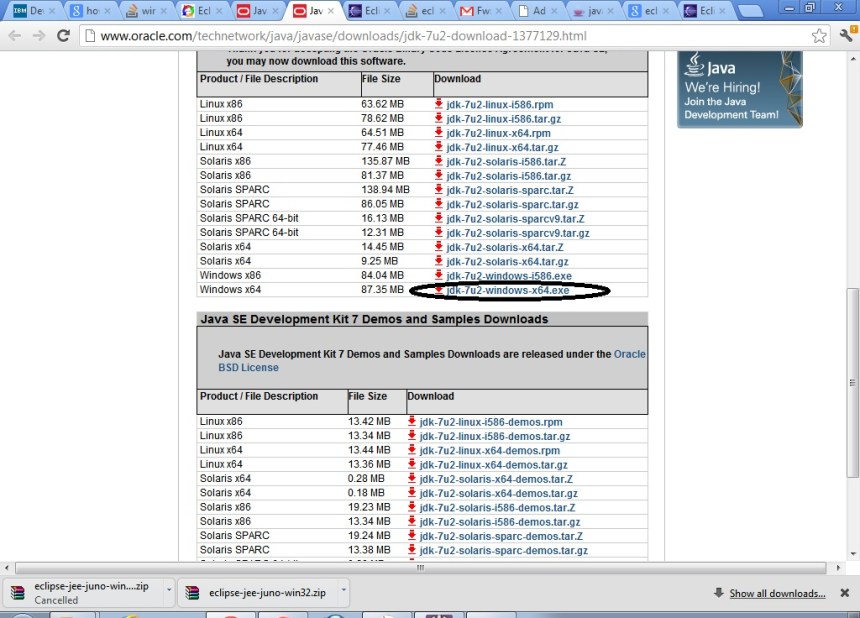Viewport: 860px width, 618px height.
Task: Download jdk-7u2-windows-x64.exe
Action: coord(508,291)
